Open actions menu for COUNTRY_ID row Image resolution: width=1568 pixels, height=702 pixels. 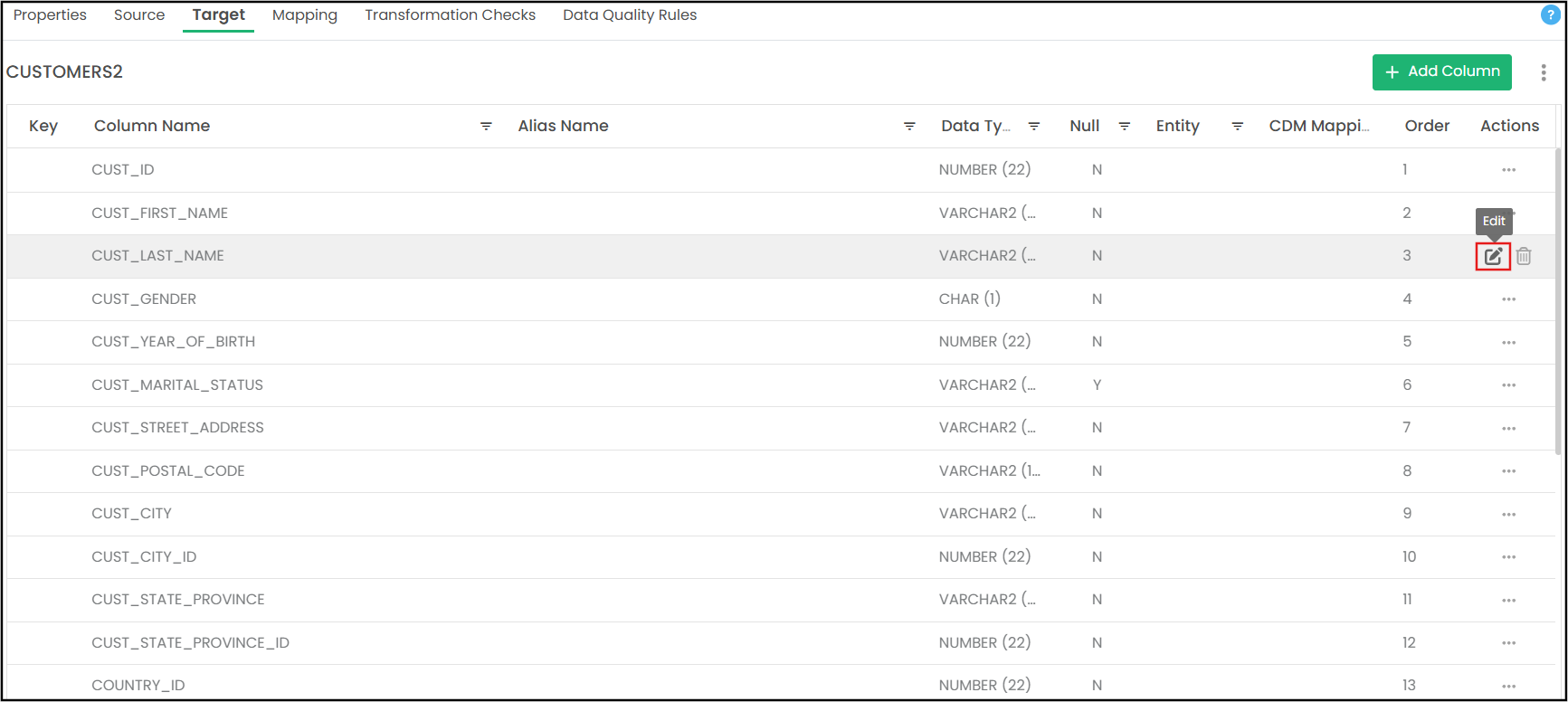pos(1508,687)
